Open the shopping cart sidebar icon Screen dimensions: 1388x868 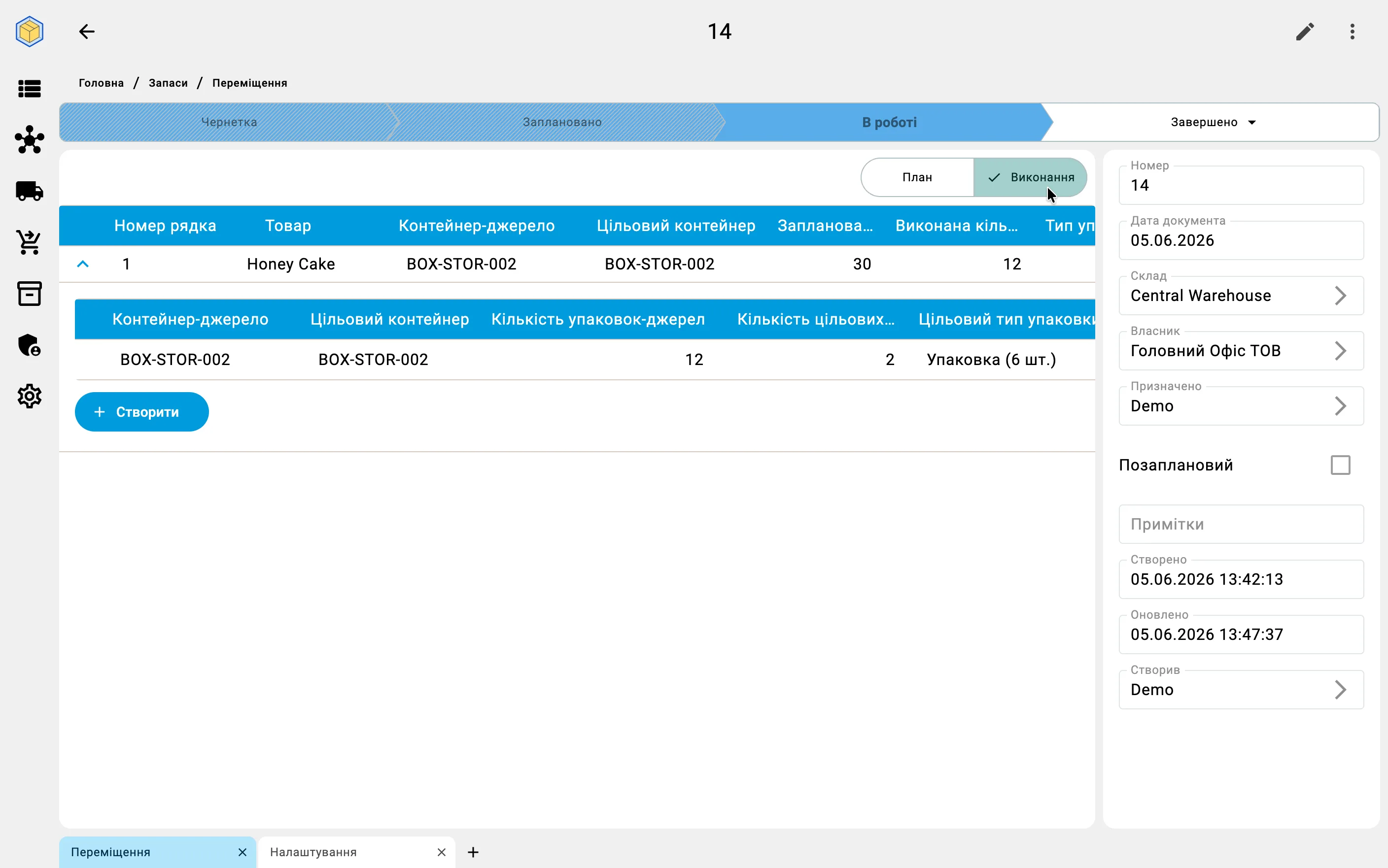pyautogui.click(x=29, y=242)
